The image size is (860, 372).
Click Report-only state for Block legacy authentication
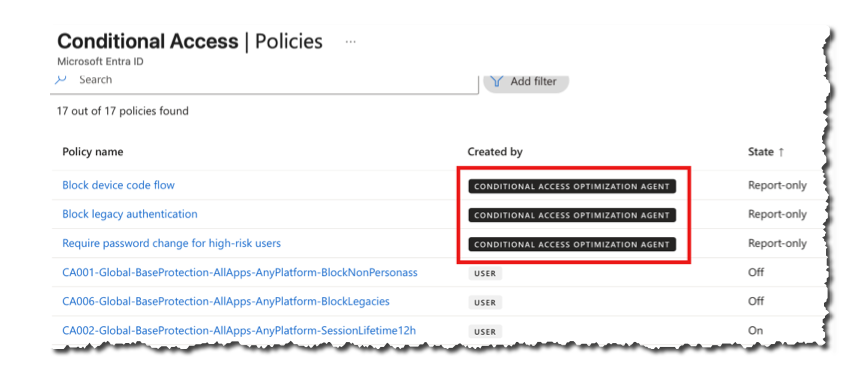(777, 214)
